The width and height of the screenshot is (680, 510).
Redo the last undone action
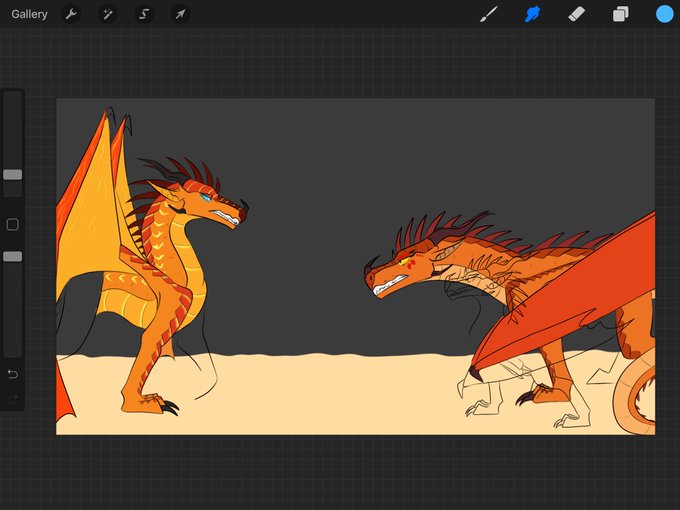(x=13, y=398)
